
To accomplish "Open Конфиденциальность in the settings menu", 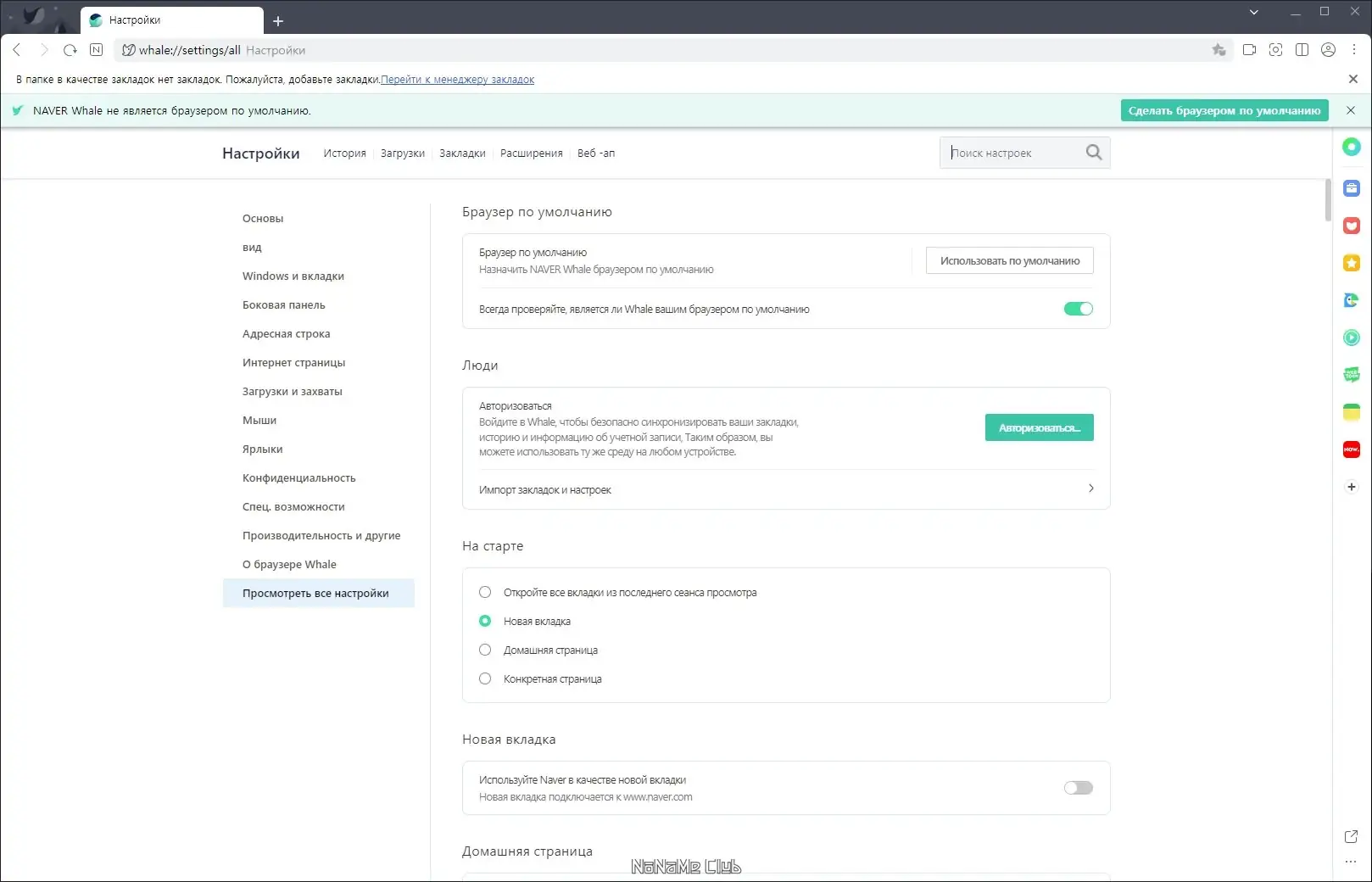I will (x=298, y=477).
